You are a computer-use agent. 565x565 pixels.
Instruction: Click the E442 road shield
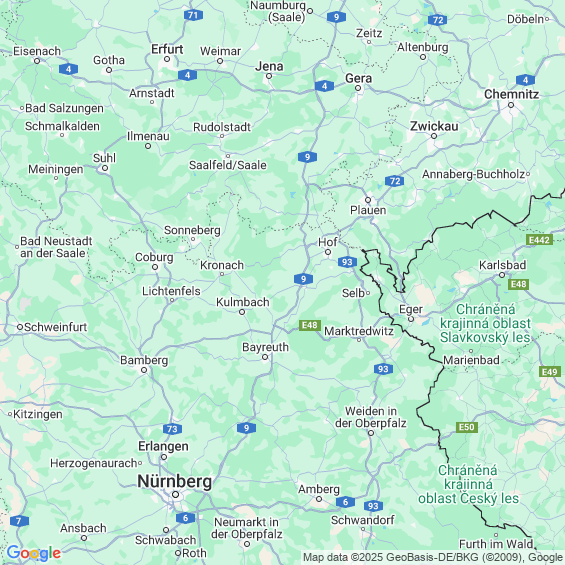coord(539,240)
